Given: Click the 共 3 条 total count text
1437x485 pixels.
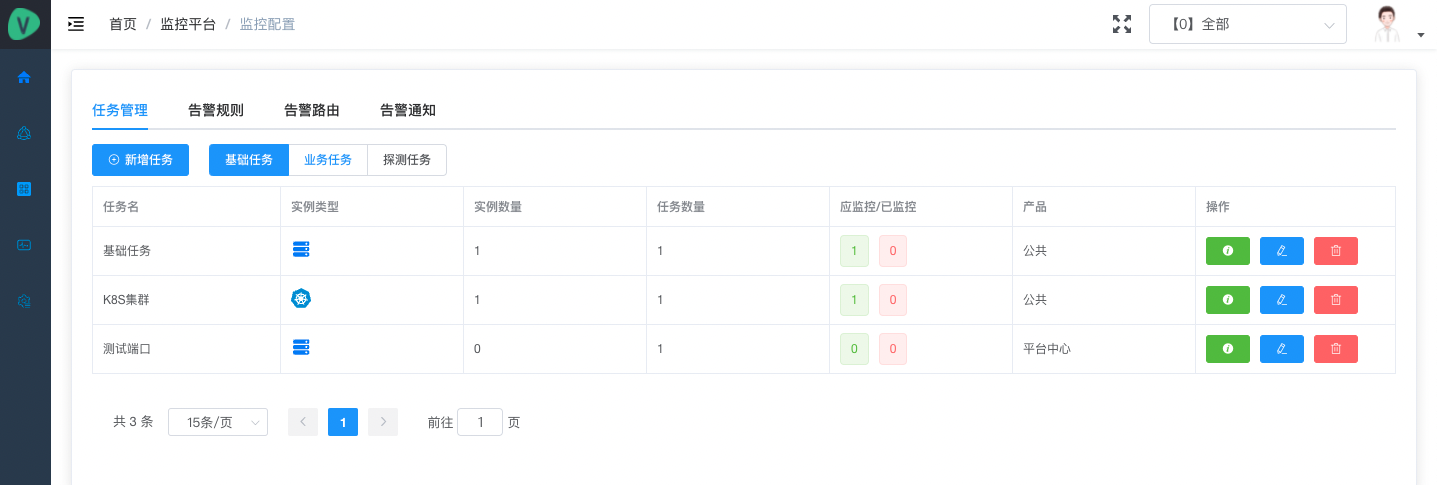Looking at the screenshot, I should [133, 422].
